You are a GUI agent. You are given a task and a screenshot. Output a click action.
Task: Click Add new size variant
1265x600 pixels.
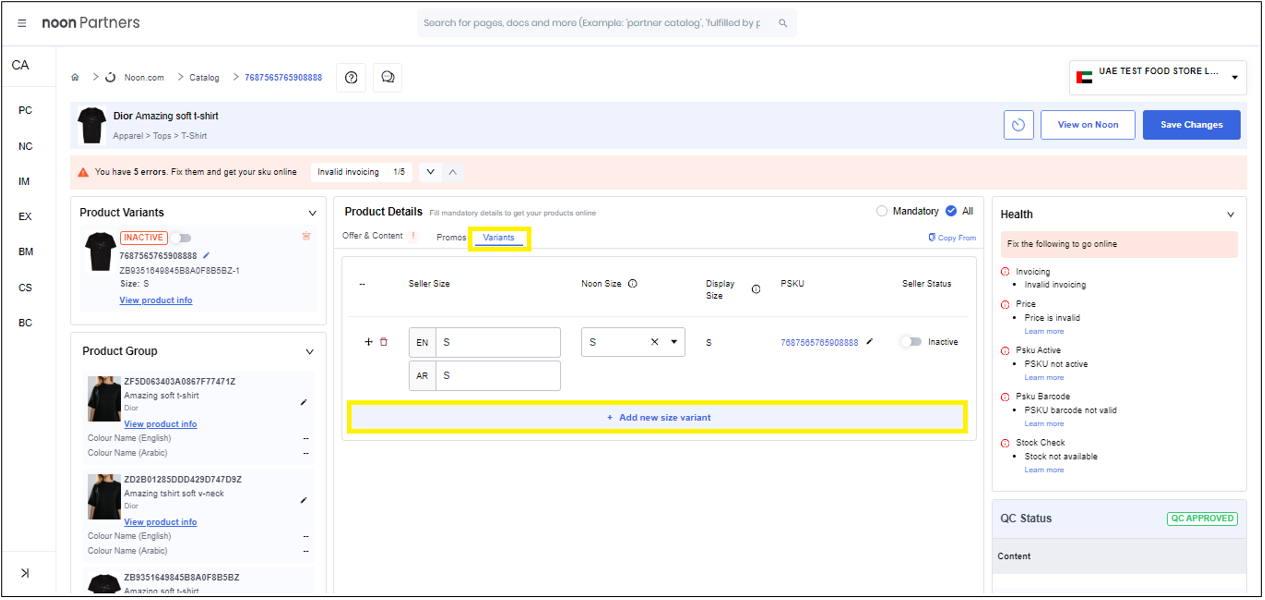pyautogui.click(x=659, y=417)
